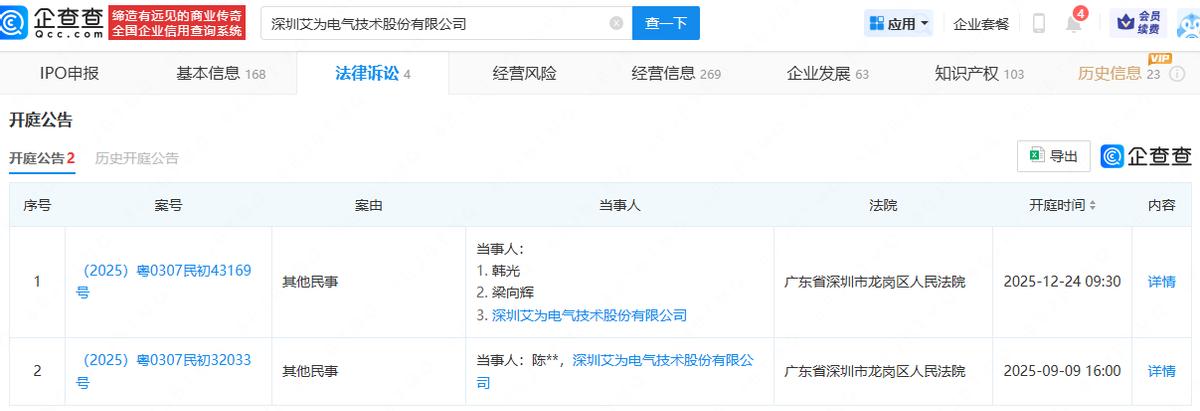The width and height of the screenshot is (1200, 411).
Task: Click the 当事人 column header
Action: coord(619,205)
